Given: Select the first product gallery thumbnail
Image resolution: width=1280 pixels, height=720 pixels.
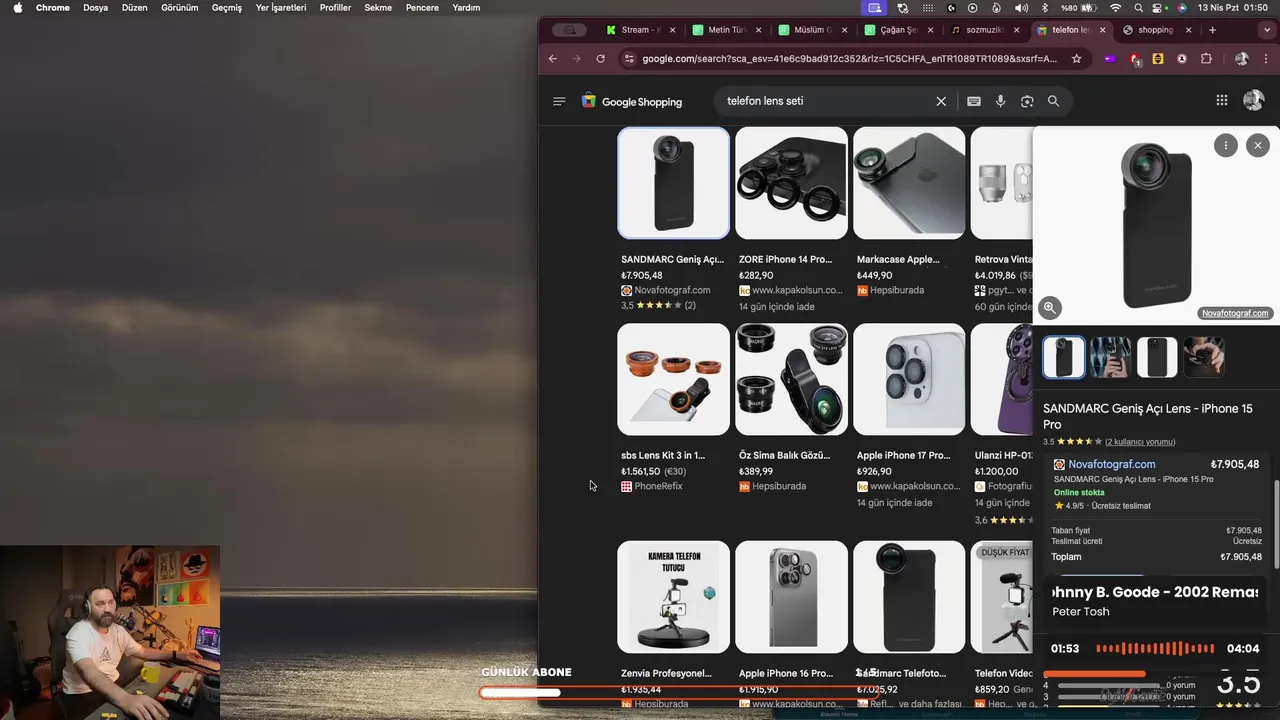Looking at the screenshot, I should coord(1064,357).
